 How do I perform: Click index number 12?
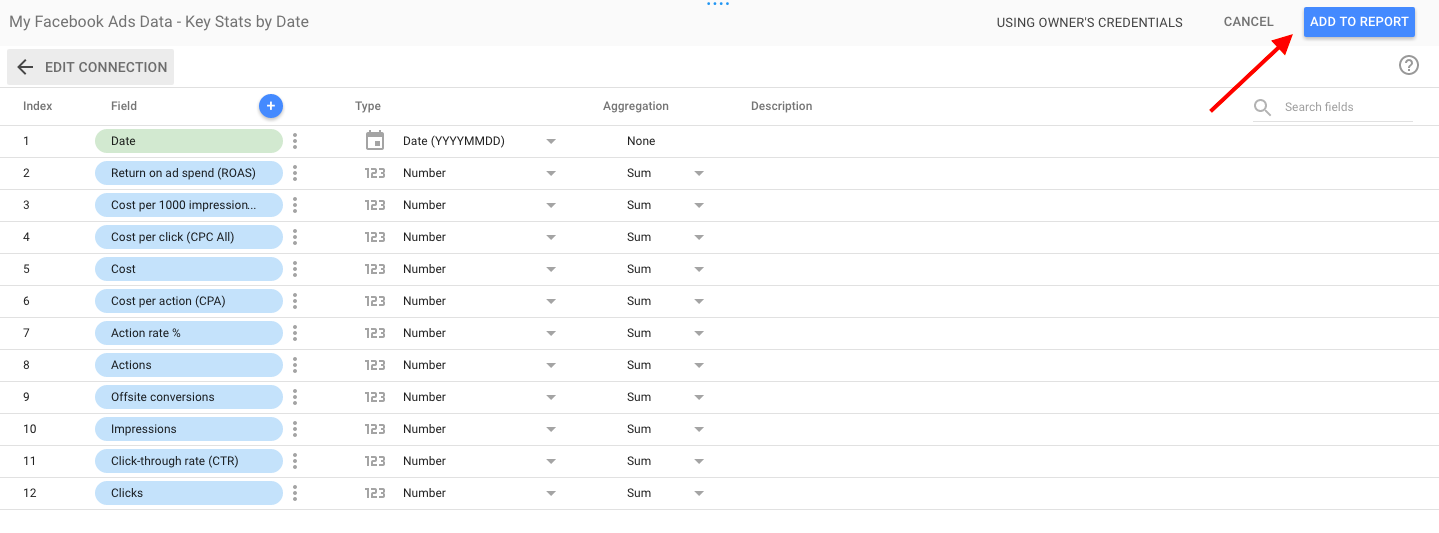30,493
